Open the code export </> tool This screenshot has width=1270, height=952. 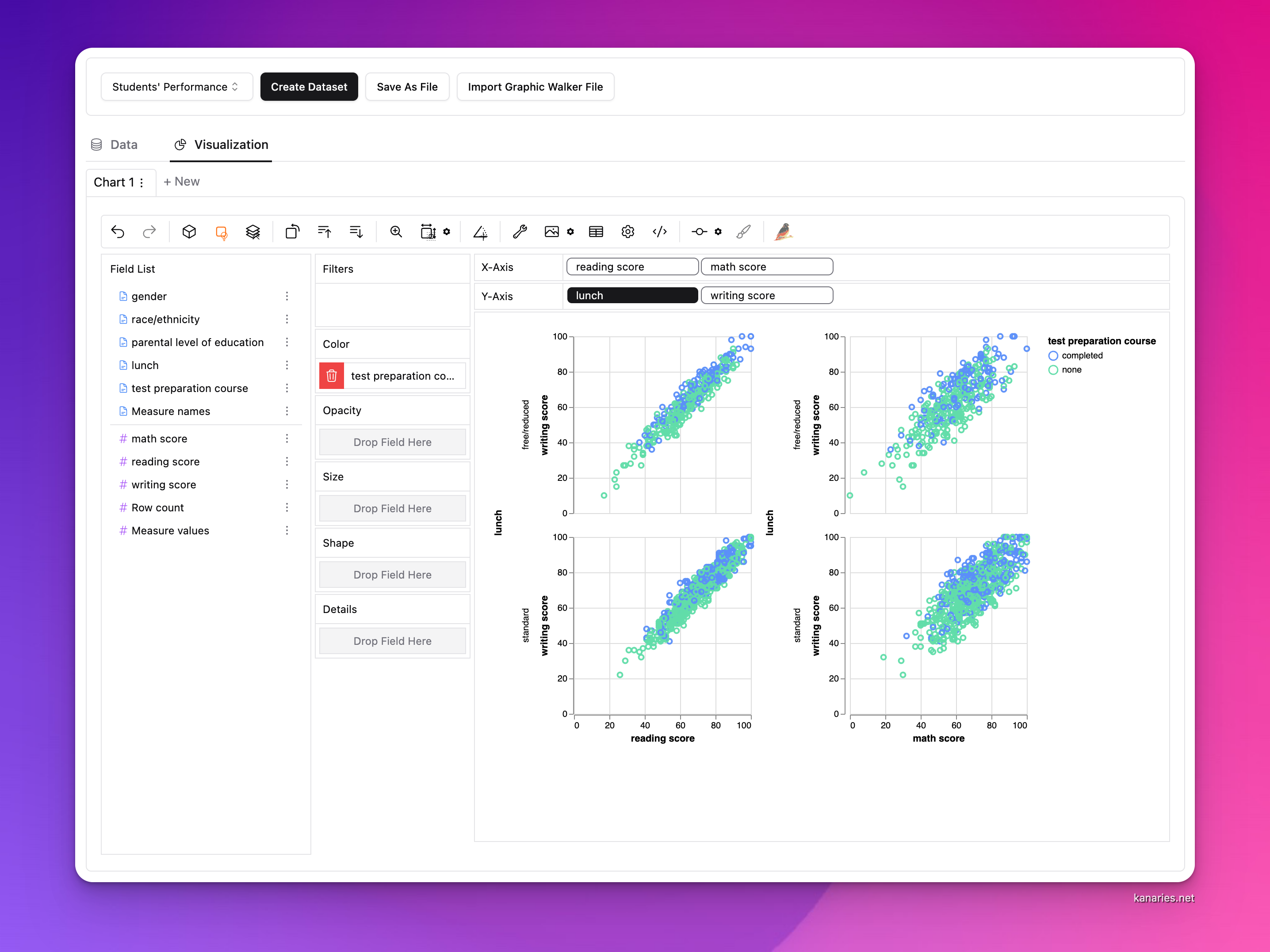660,232
